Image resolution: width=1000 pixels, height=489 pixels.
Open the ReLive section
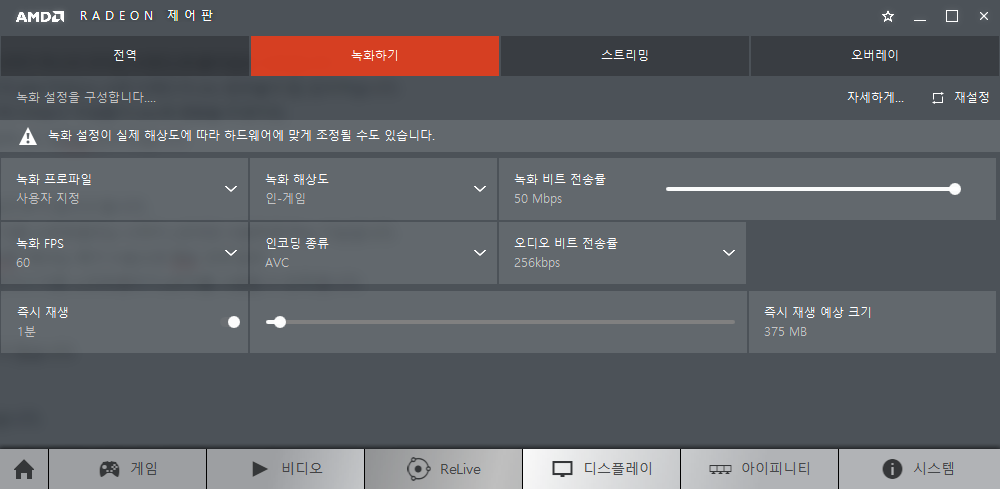[x=444, y=468]
